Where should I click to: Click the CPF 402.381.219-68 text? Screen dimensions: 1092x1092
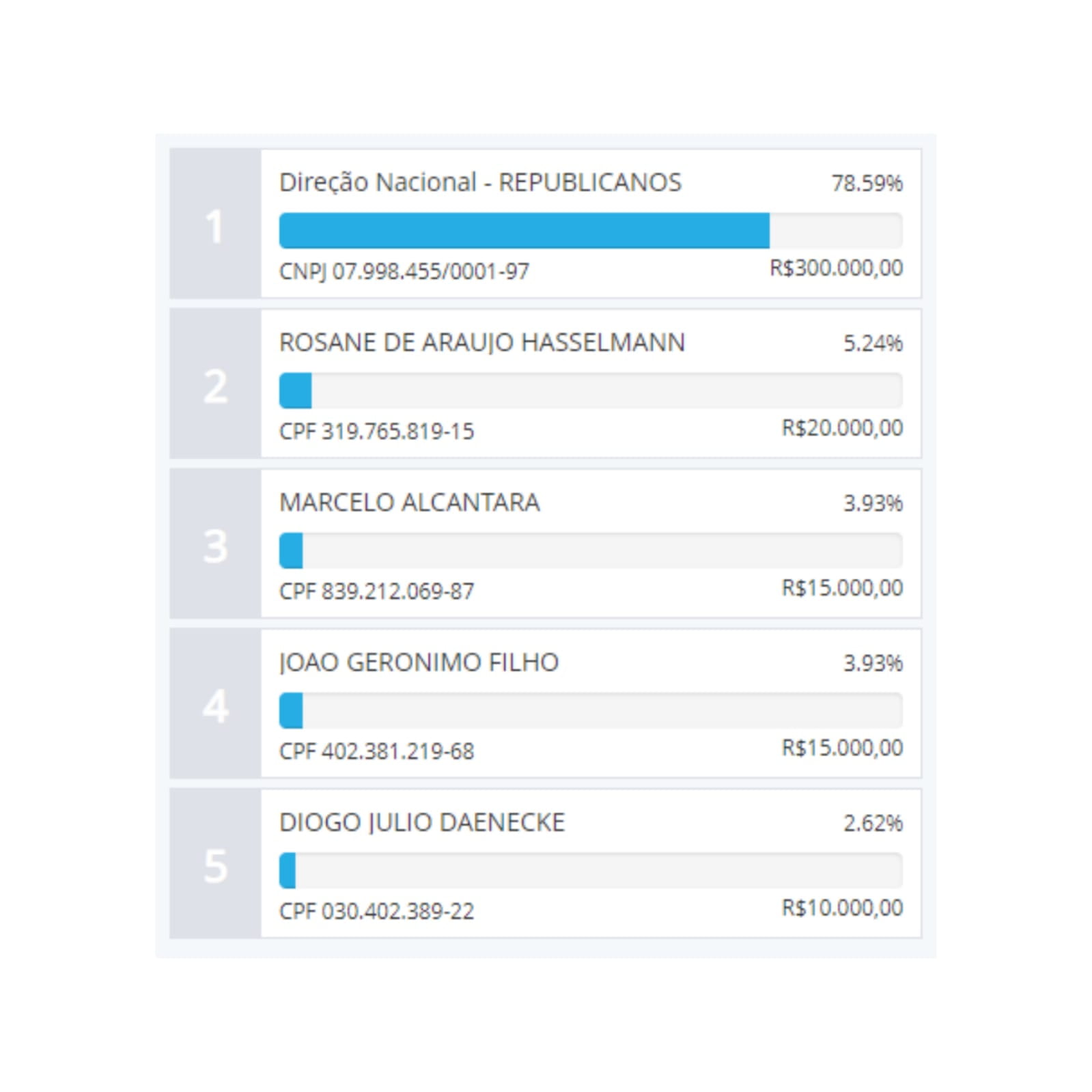(376, 751)
